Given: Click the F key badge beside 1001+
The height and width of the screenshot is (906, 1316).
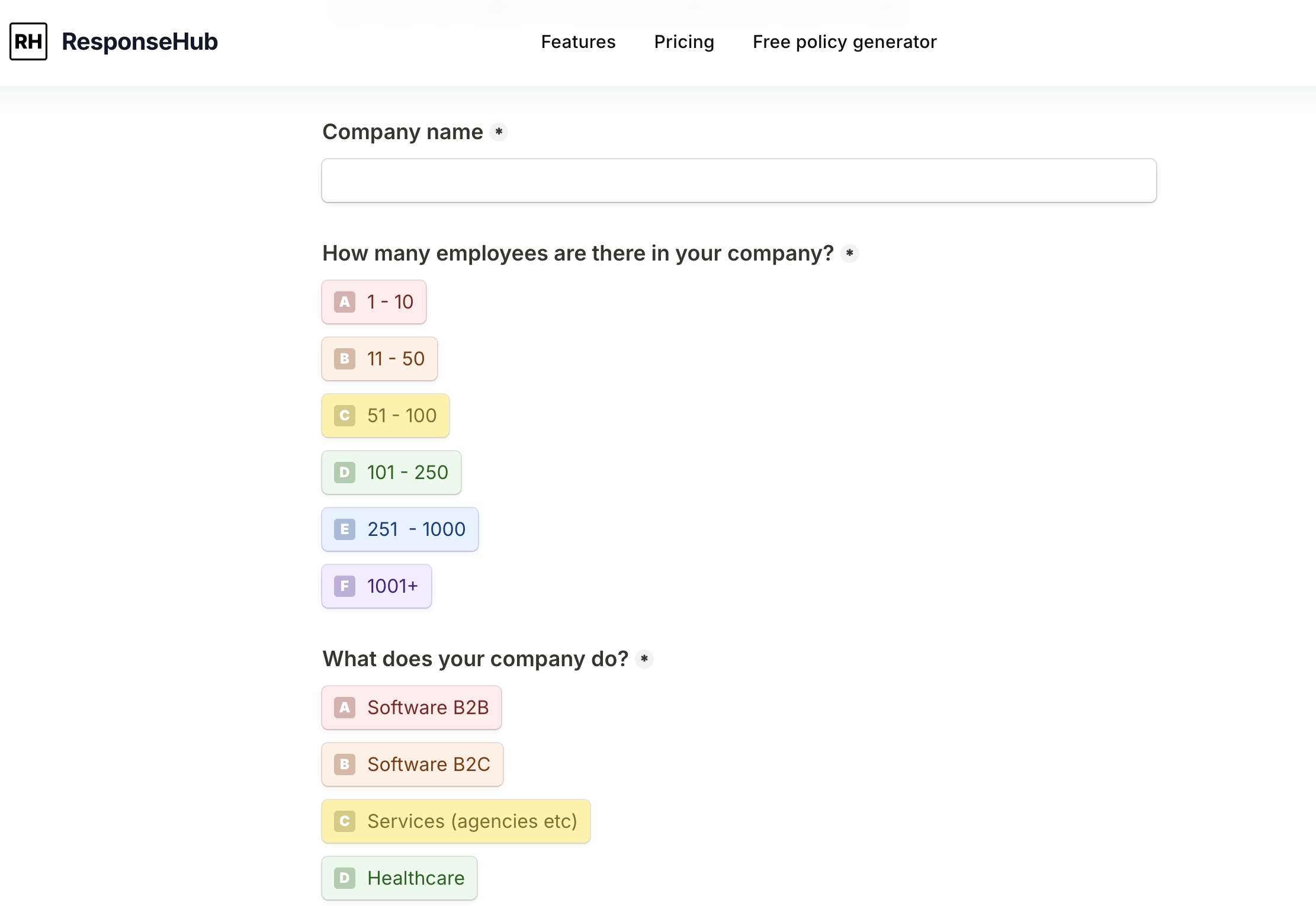Looking at the screenshot, I should point(345,586).
